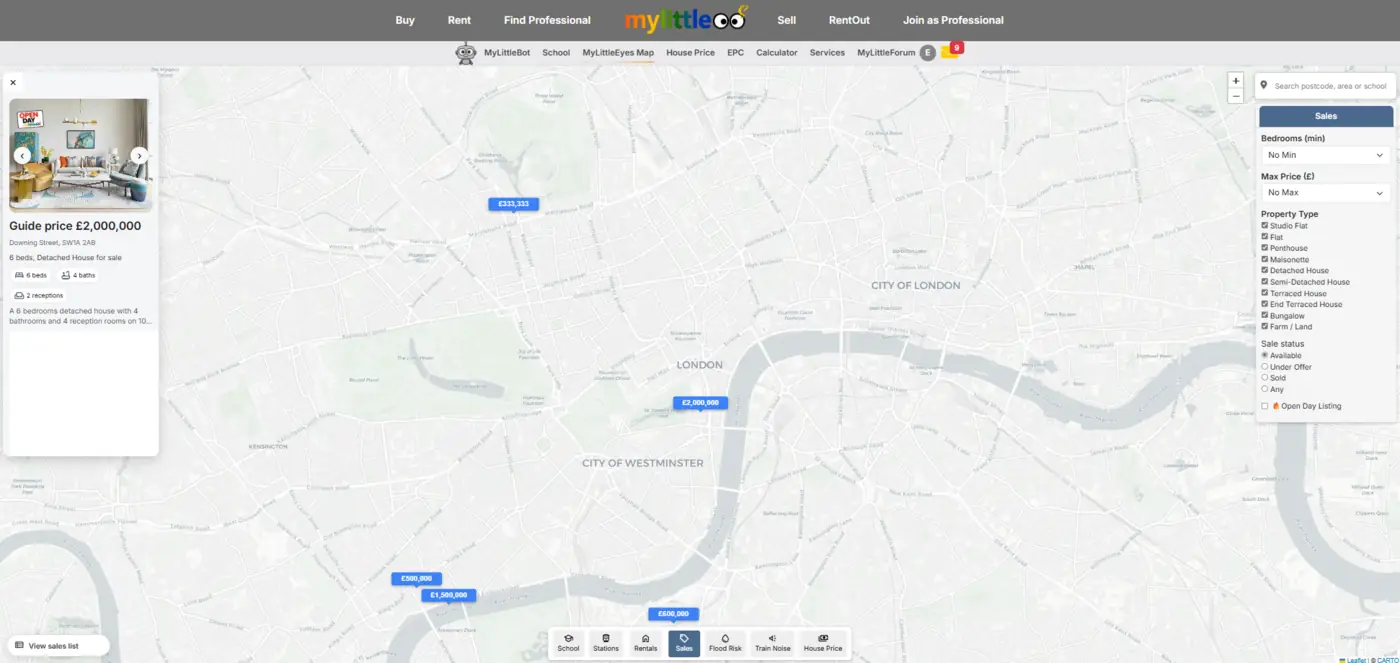This screenshot has width=1400, height=663.
Task: Show the Rentals layer
Action: (x=645, y=643)
